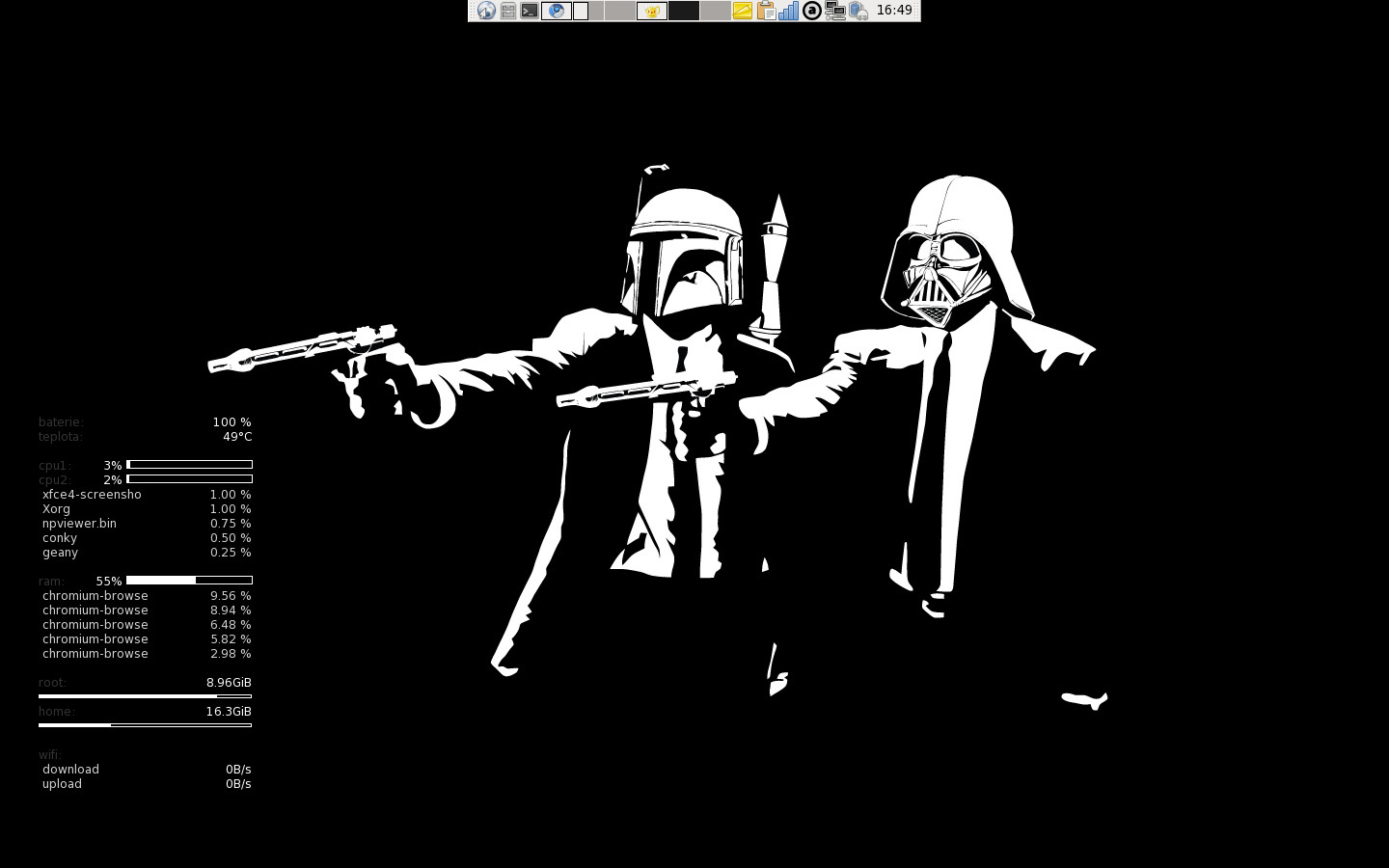Click the 16:49 panel clock
Viewport: 1389px width, 868px height.
point(894,10)
